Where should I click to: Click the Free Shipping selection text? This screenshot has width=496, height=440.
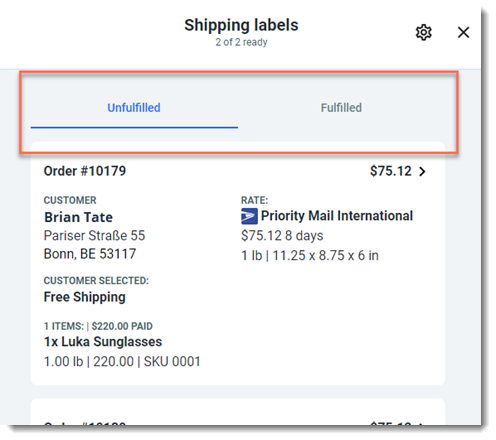(x=85, y=297)
